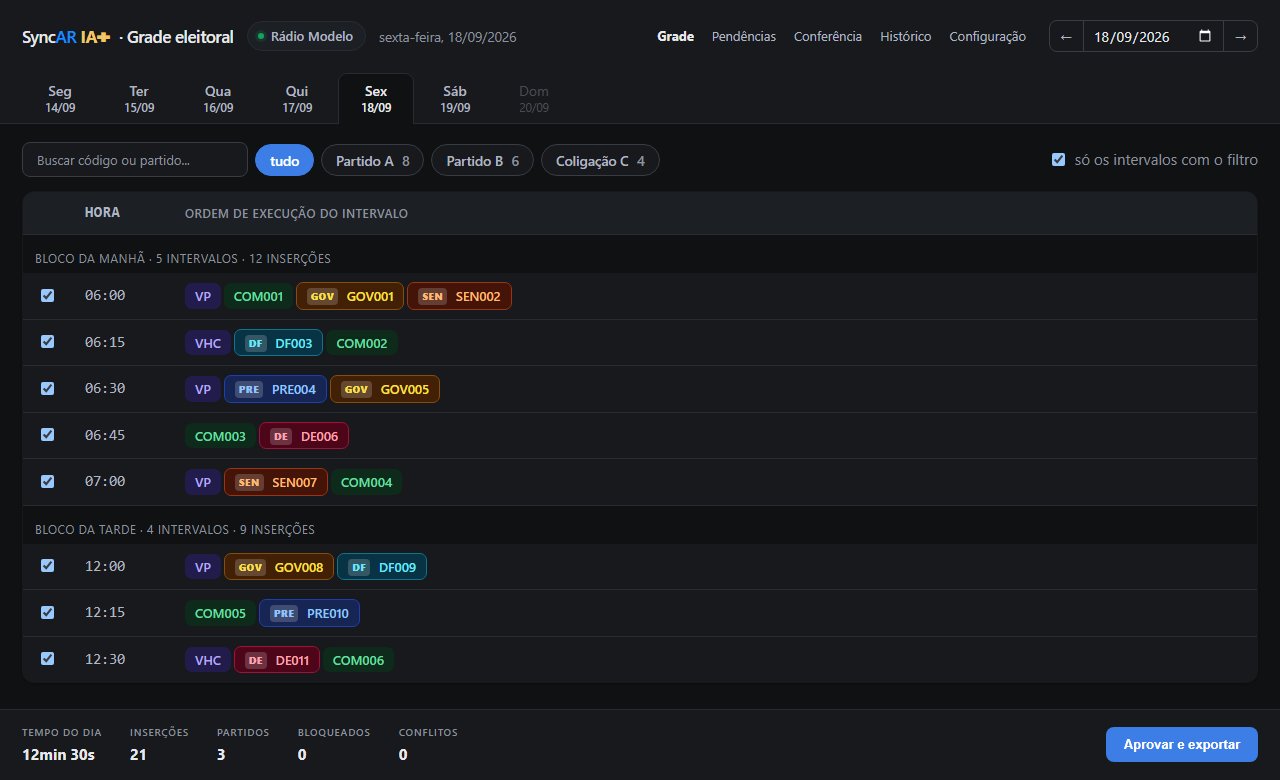Click Aprovar e exportar button
The image size is (1280, 780).
pyautogui.click(x=1182, y=744)
